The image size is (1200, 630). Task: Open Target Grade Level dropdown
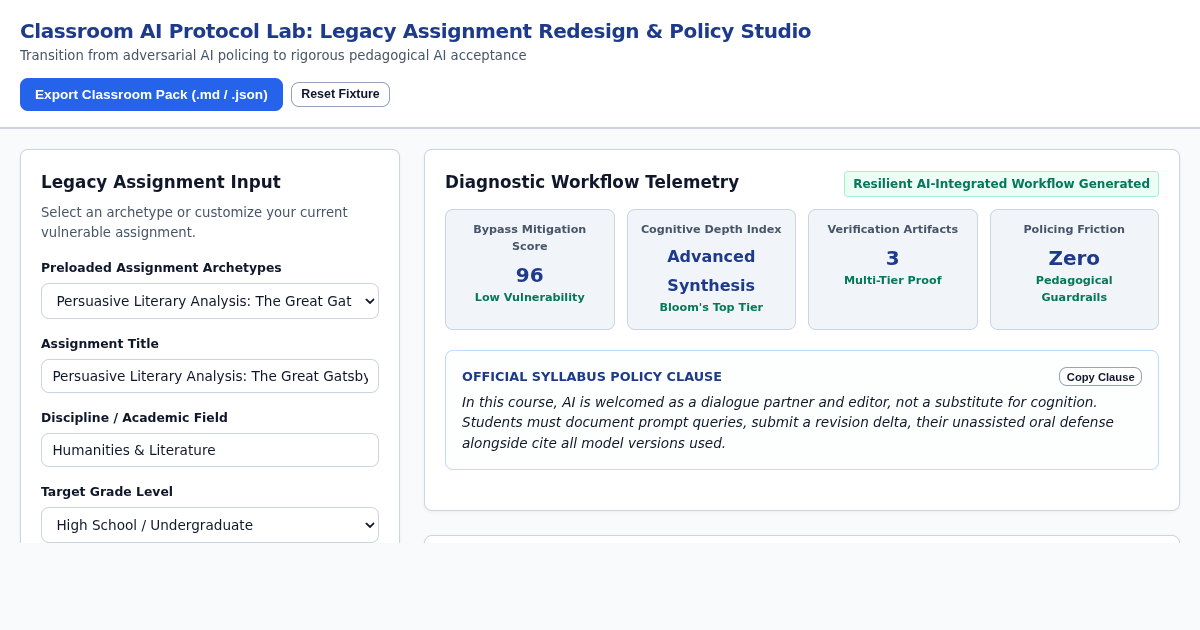coord(210,525)
